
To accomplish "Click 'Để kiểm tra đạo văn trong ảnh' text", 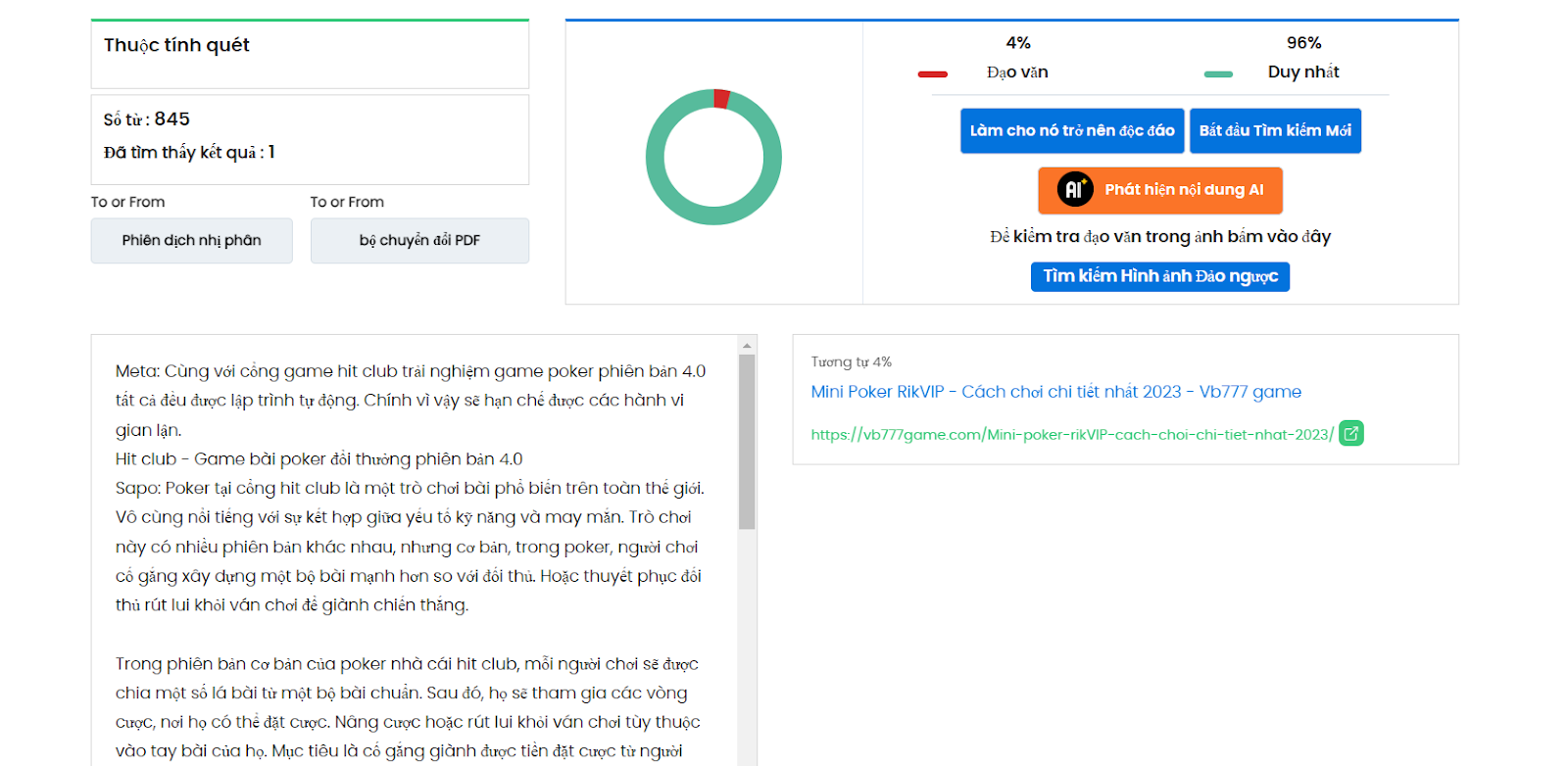I will click(1160, 236).
